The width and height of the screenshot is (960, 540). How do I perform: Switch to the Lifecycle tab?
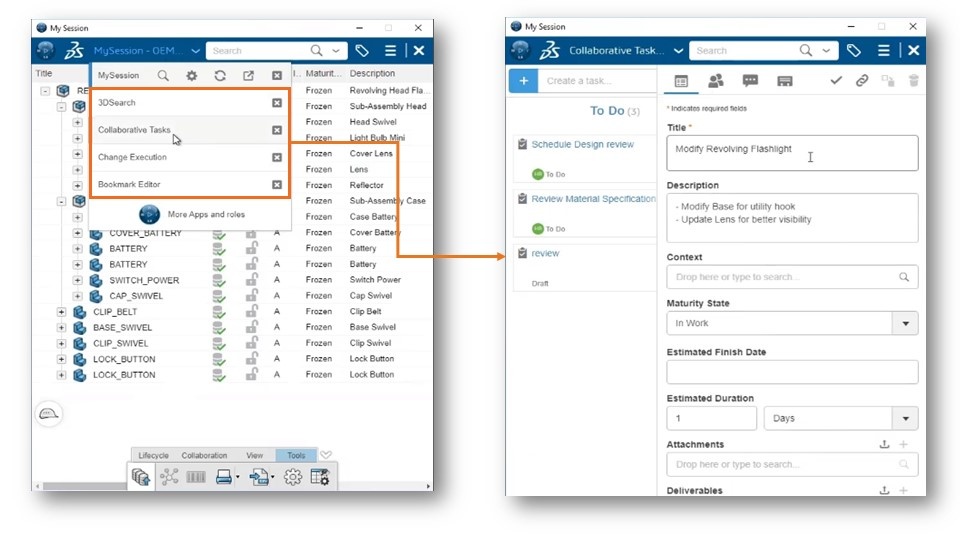pyautogui.click(x=153, y=456)
